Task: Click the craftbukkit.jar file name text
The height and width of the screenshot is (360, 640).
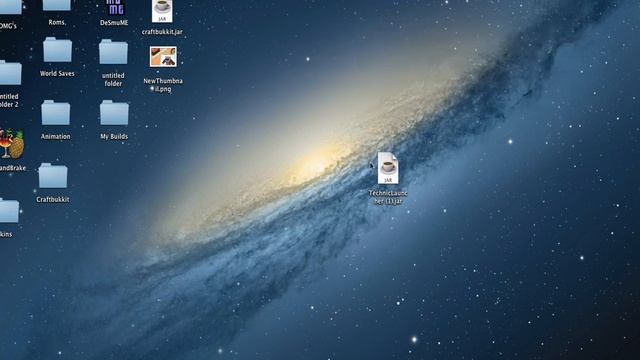Action: coord(162,31)
